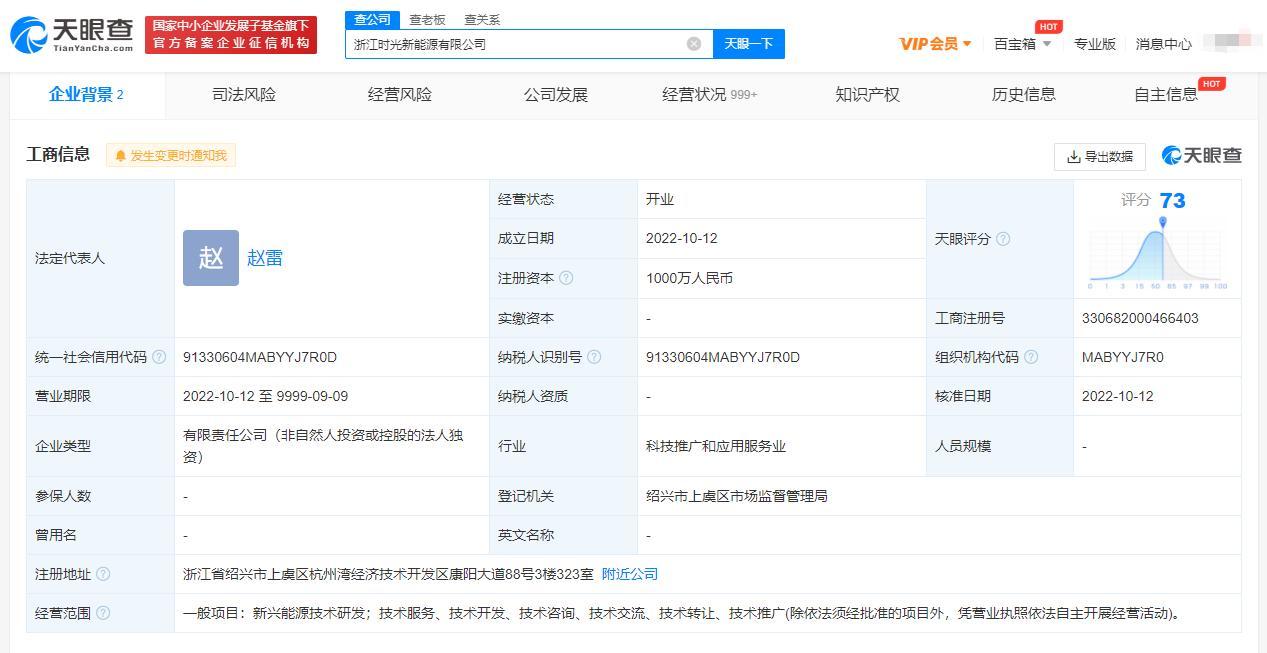Select the establishment date 2022-10-12 beside 成立日期
The height and width of the screenshot is (653, 1267).
click(682, 238)
